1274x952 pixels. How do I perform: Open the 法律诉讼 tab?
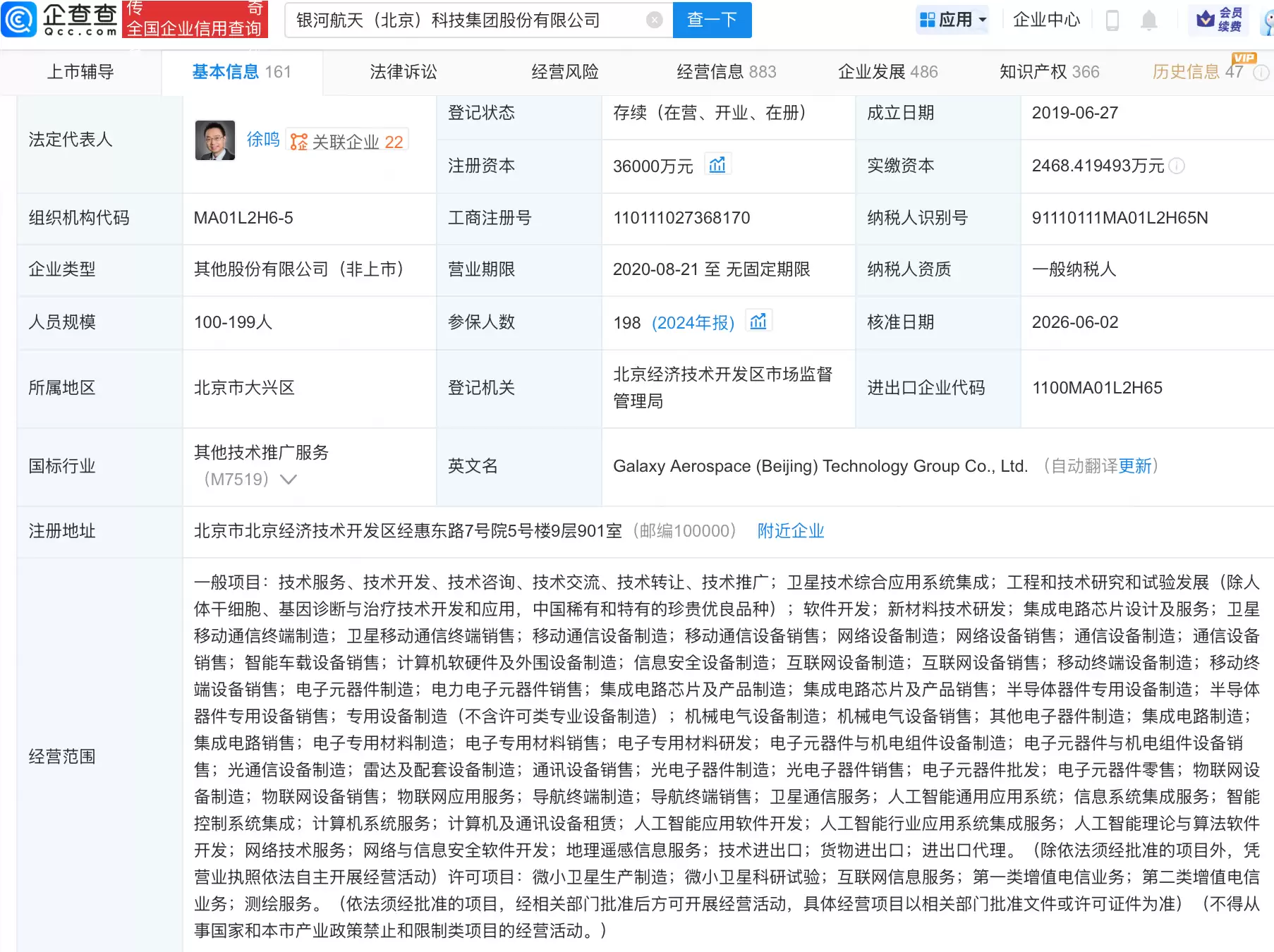pos(404,72)
